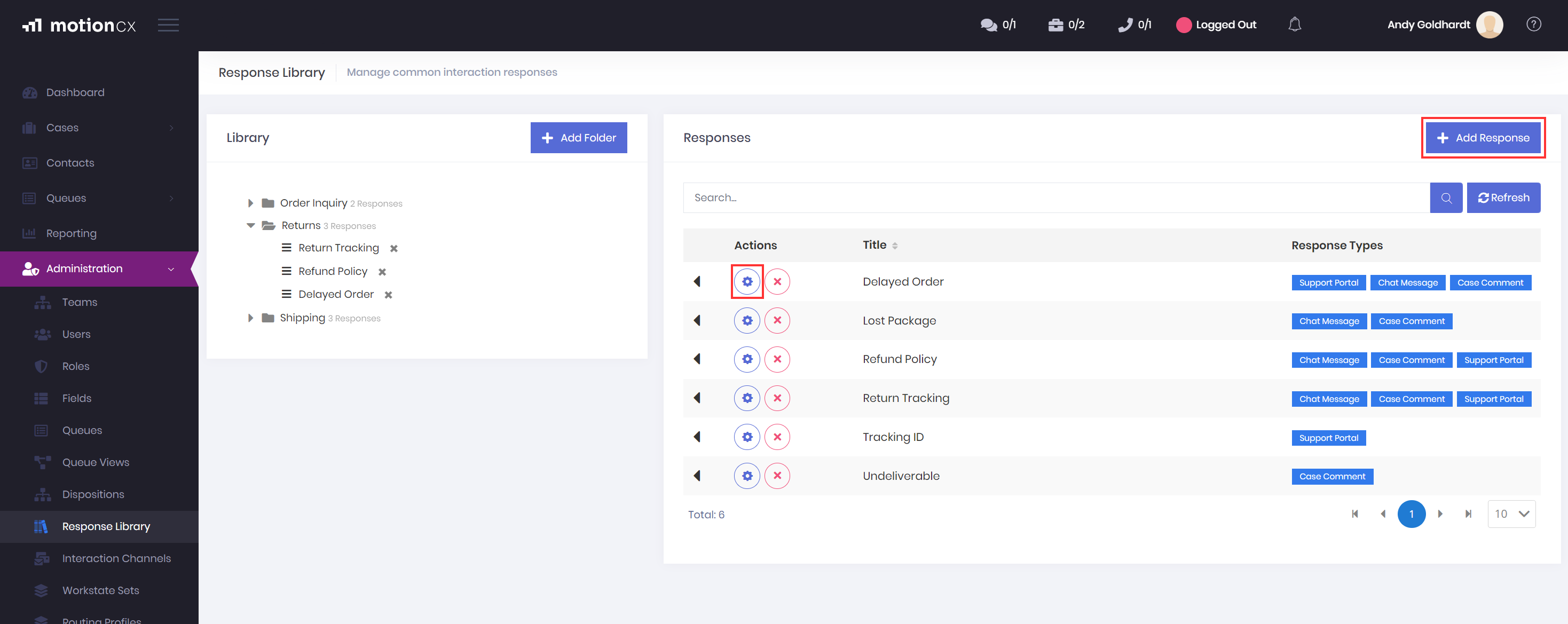Screen dimensions: 1568x624
Task: Delete the Refund Policy response row
Action: point(777,360)
